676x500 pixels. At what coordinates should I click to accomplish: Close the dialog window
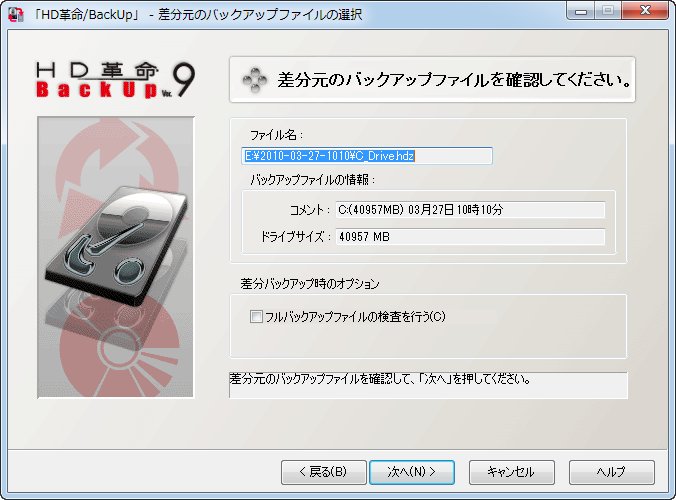[645, 11]
